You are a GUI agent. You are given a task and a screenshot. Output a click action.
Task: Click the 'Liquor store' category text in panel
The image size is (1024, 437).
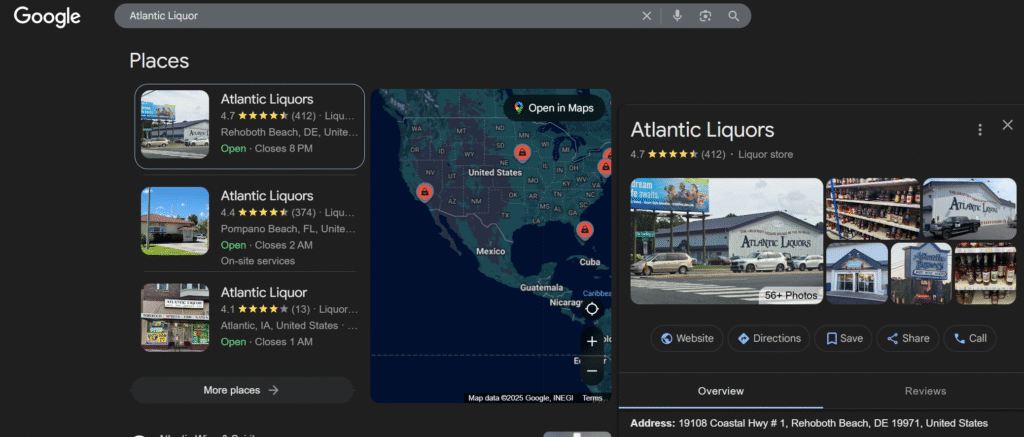coord(765,155)
